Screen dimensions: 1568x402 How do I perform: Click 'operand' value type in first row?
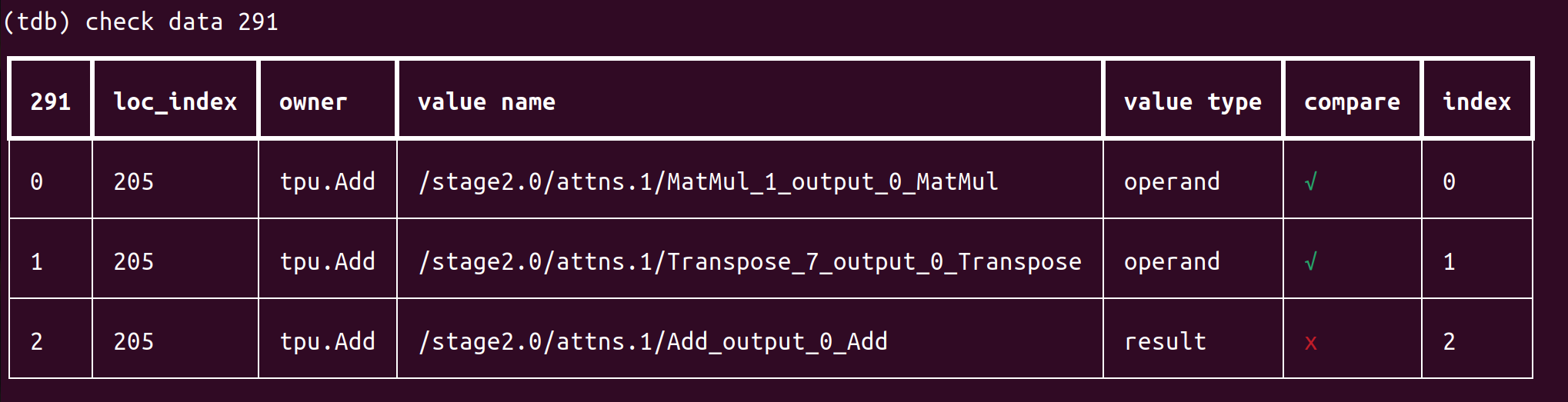coord(1171,182)
